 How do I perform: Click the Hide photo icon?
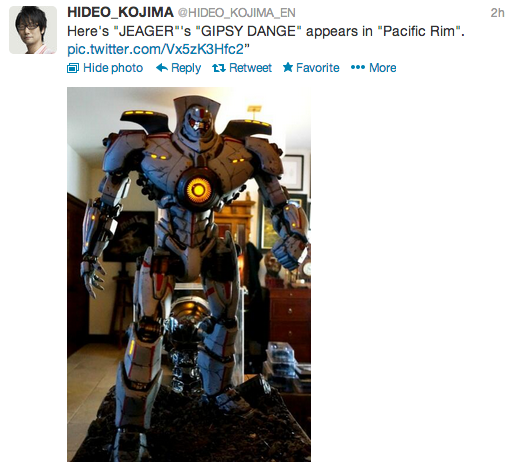(x=73, y=68)
